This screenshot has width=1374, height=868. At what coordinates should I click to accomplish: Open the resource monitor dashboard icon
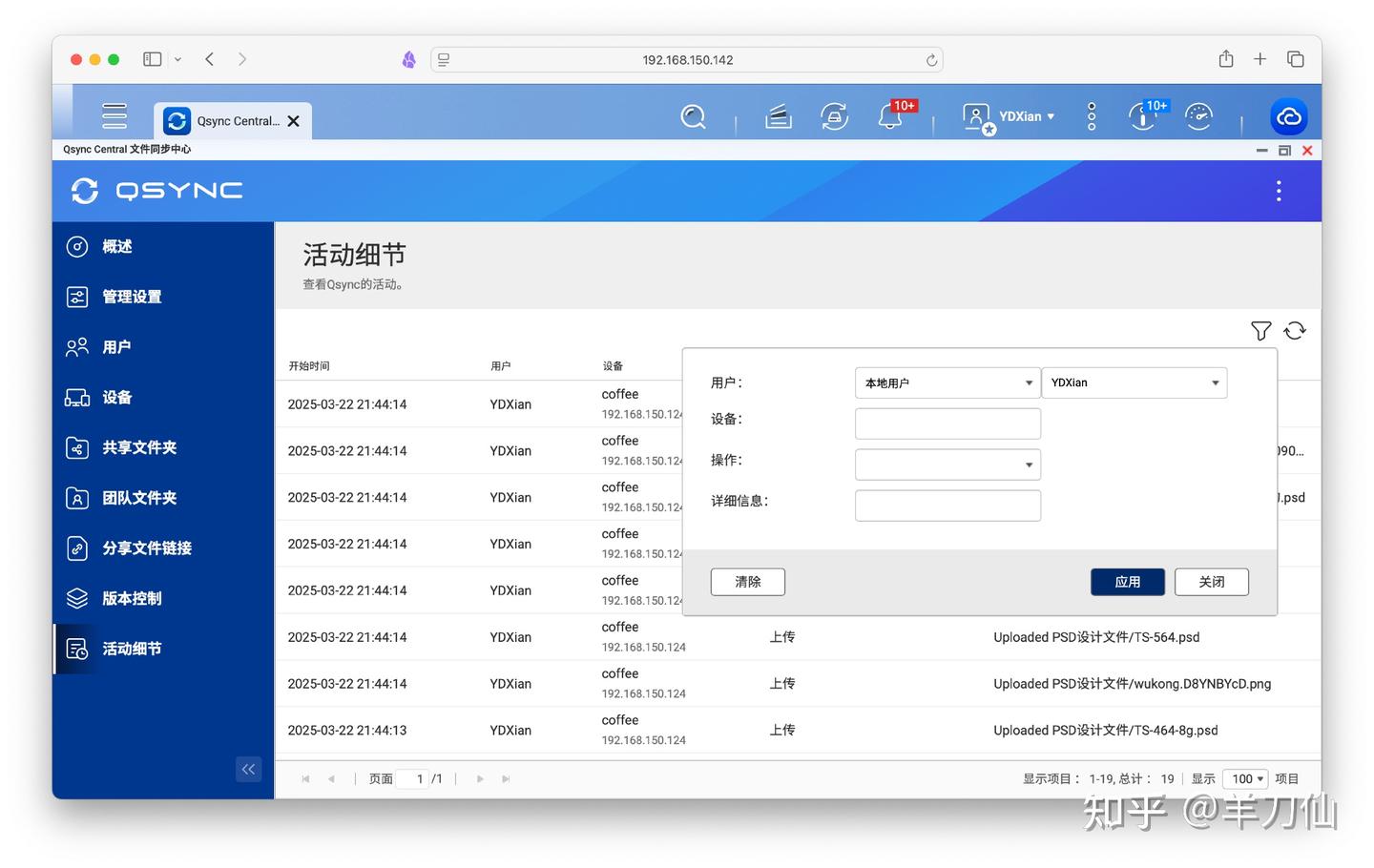[1198, 116]
